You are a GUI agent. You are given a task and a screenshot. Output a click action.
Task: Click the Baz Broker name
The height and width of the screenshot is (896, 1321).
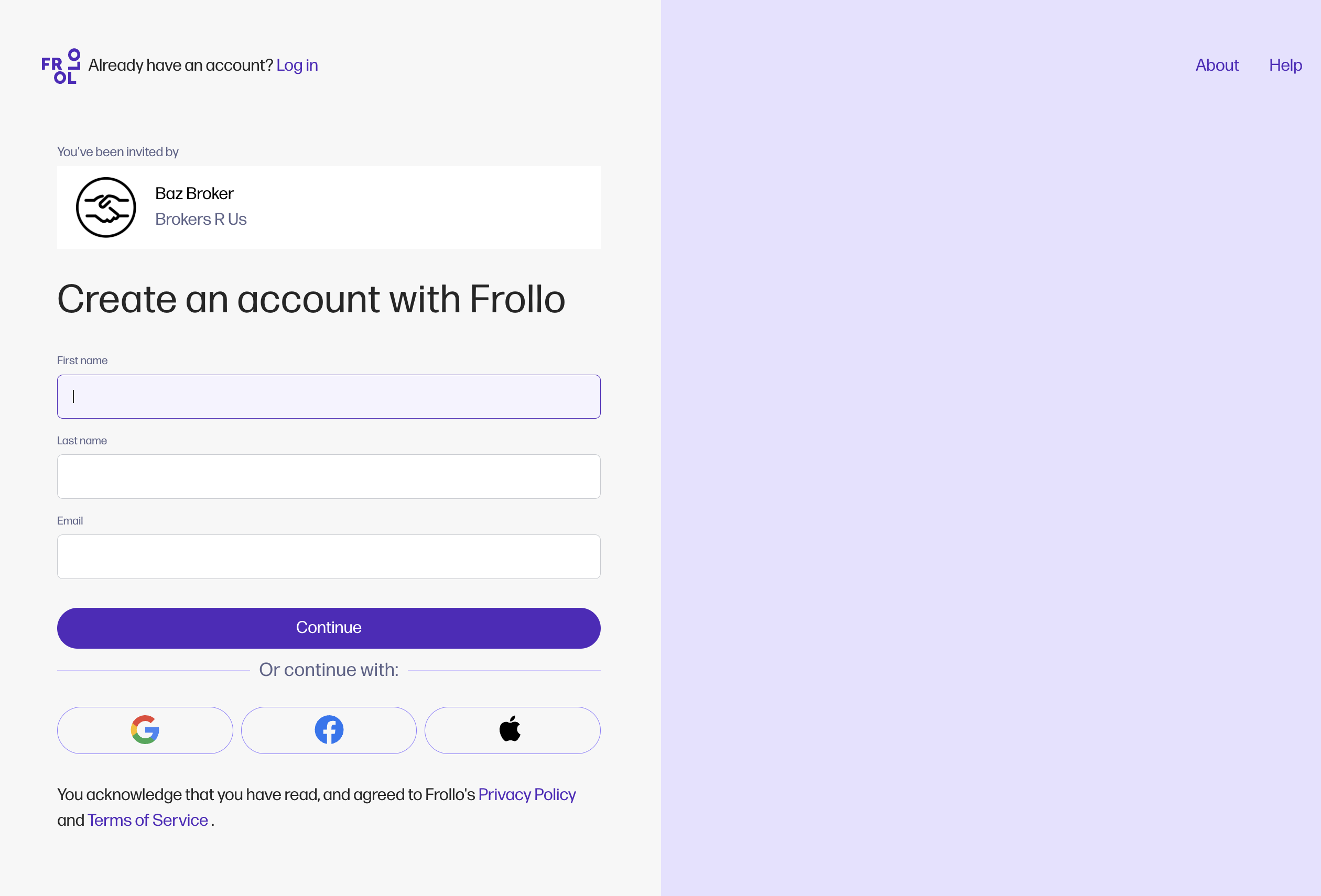[194, 194]
